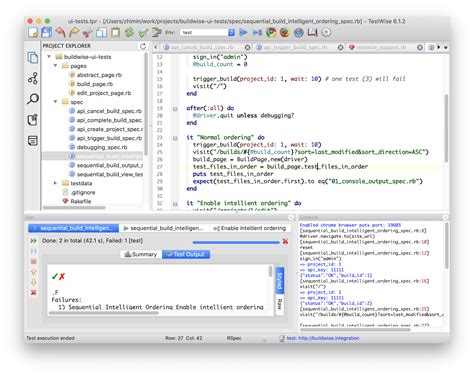474x375 pixels.
Task: Select the Rakefile in explorer
Action: (80, 201)
